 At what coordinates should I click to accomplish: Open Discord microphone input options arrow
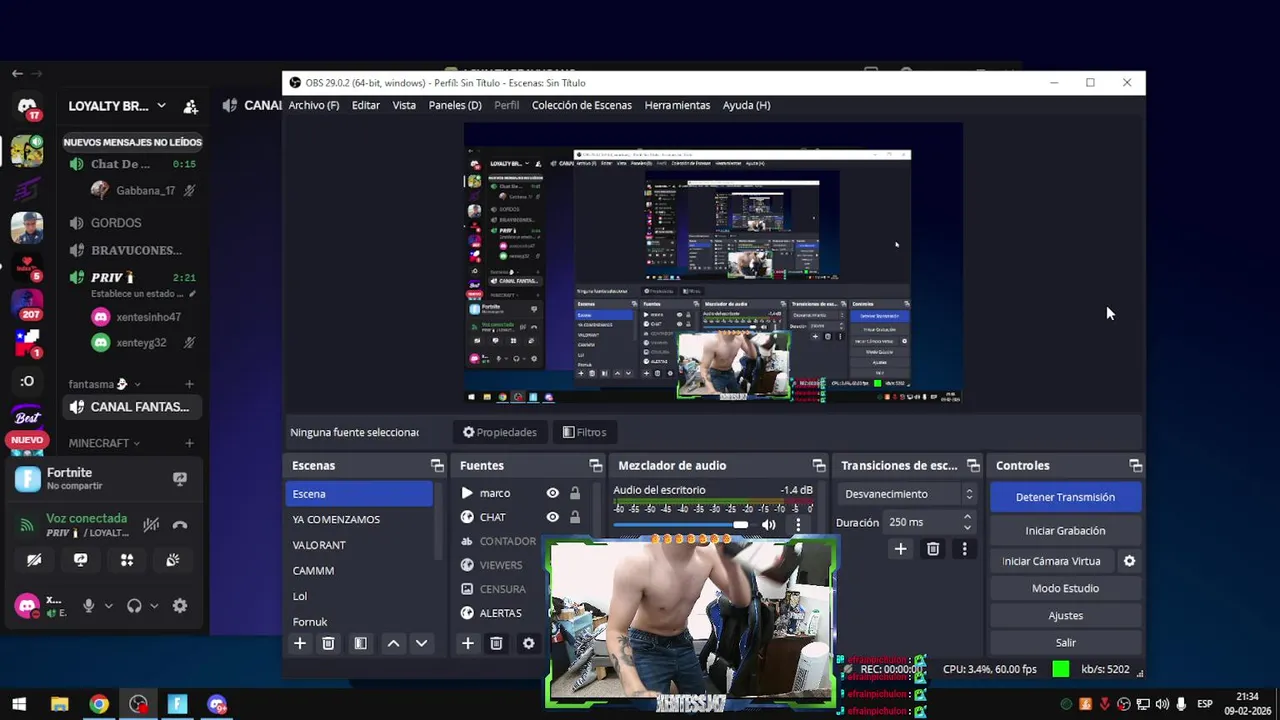tap(108, 606)
